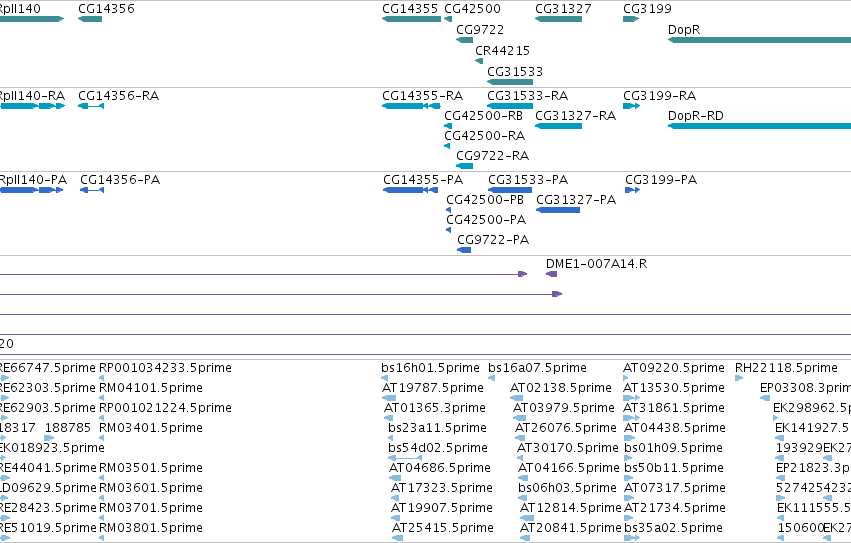851x543 pixels.
Task: Select the CG31327 gene bar
Action: (x=558, y=19)
